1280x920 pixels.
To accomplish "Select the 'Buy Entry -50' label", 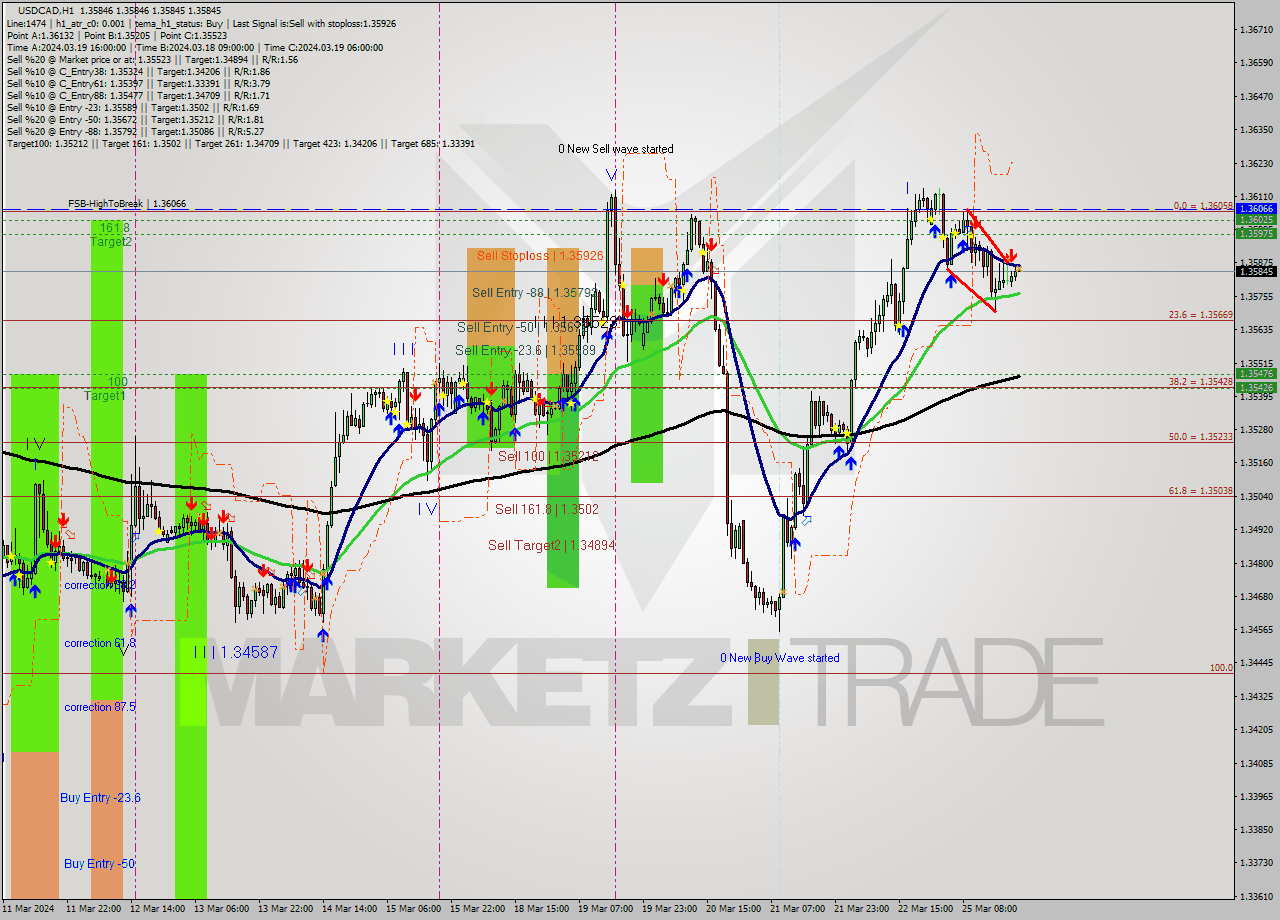I will pos(99,863).
